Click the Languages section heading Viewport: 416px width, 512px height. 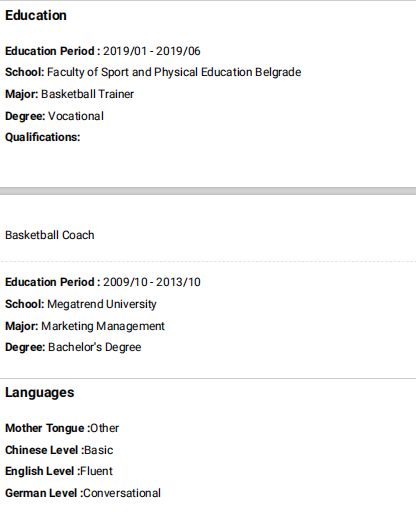pyautogui.click(x=40, y=393)
